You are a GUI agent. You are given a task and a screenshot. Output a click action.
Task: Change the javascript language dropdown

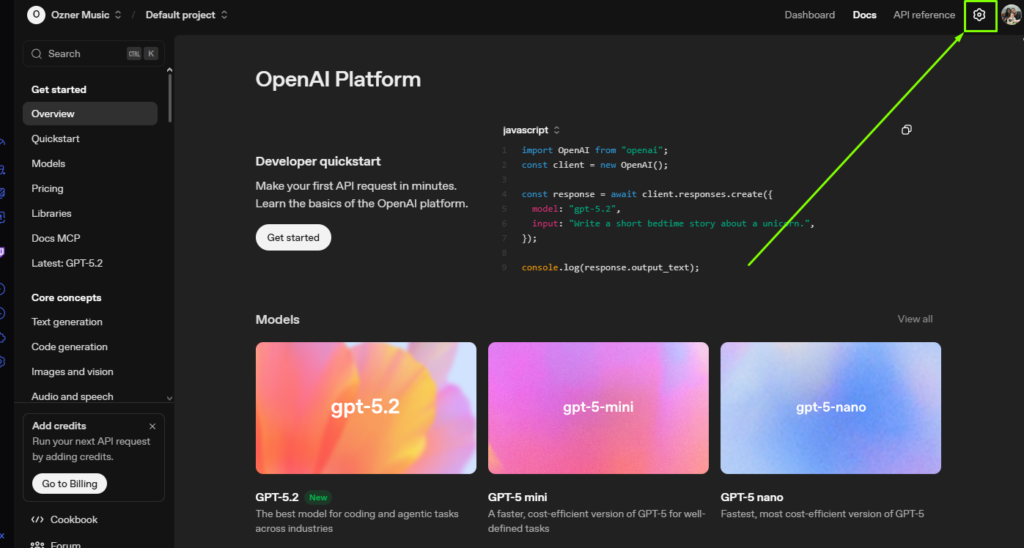(531, 130)
